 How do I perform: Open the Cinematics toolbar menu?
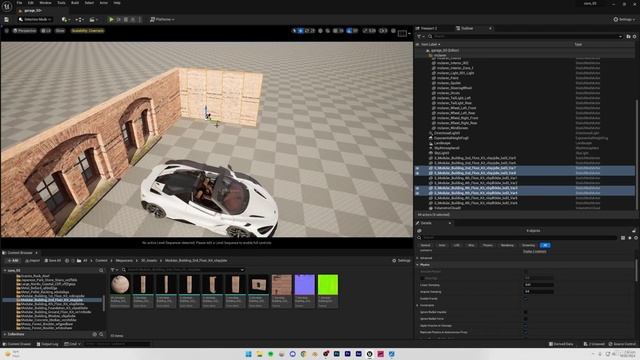tap(93, 19)
